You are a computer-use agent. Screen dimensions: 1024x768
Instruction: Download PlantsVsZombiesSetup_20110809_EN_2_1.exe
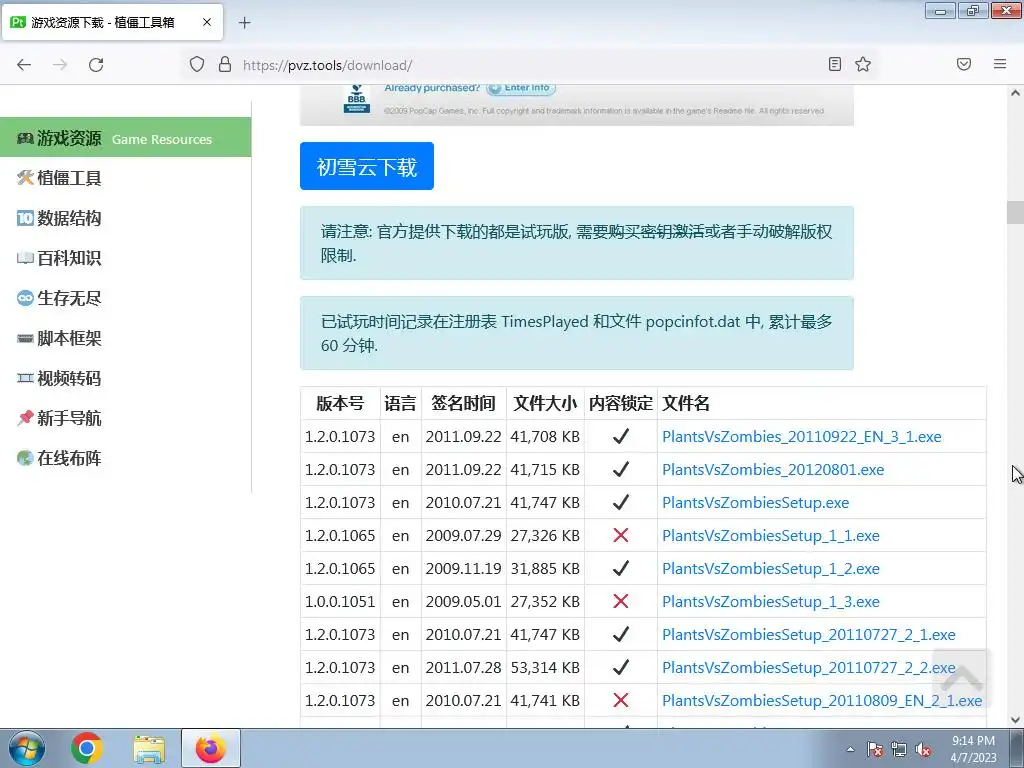pos(822,700)
